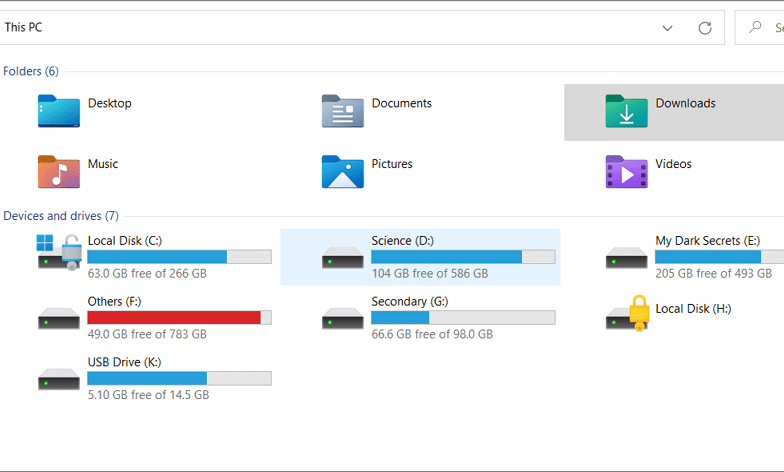The height and width of the screenshot is (472, 784).
Task: Click the My Dark Secrets (E:) name
Action: (708, 240)
